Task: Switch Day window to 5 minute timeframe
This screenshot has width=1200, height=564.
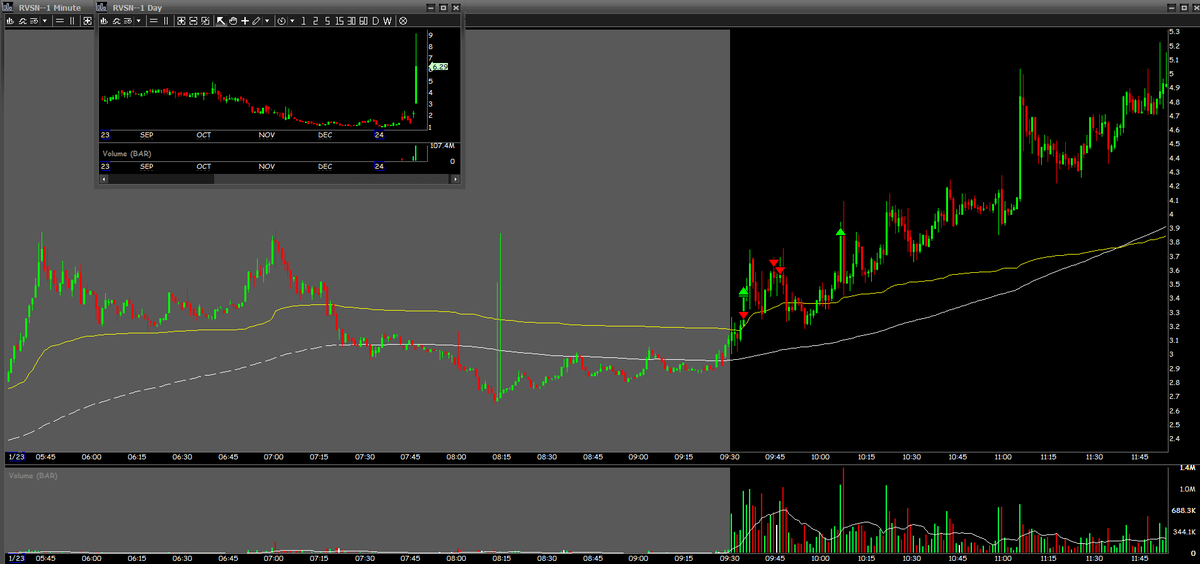Action: [327, 20]
